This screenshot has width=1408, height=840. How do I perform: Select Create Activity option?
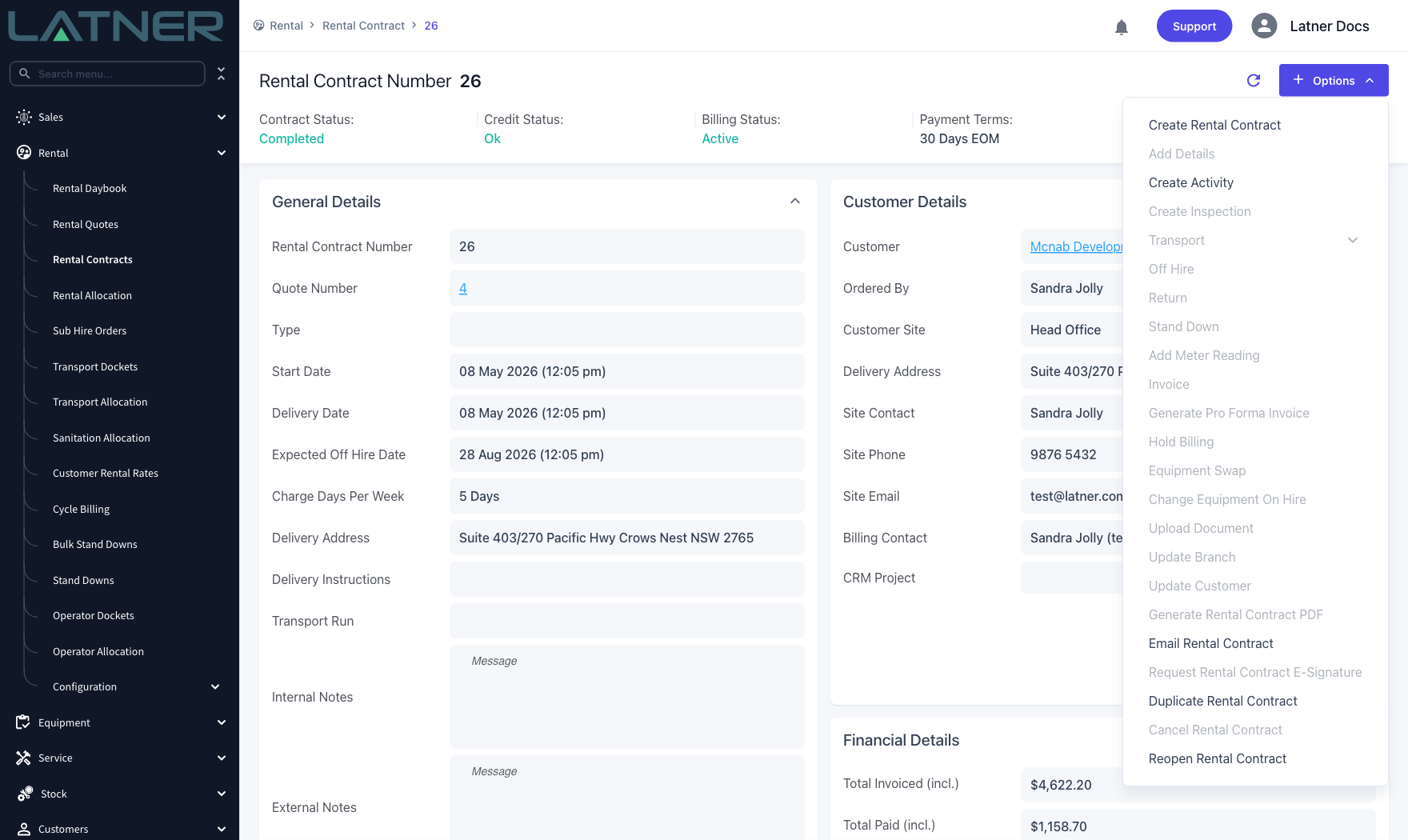(1191, 182)
